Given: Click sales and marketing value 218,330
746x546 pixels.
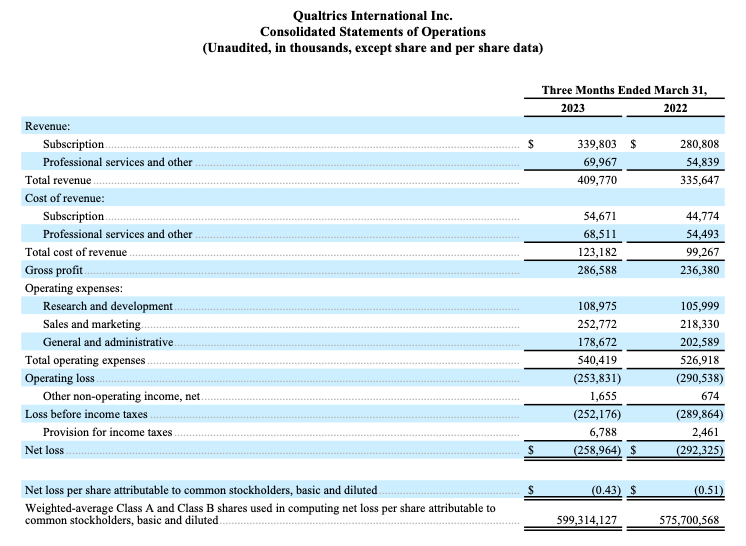Looking at the screenshot, I should click(x=699, y=324).
